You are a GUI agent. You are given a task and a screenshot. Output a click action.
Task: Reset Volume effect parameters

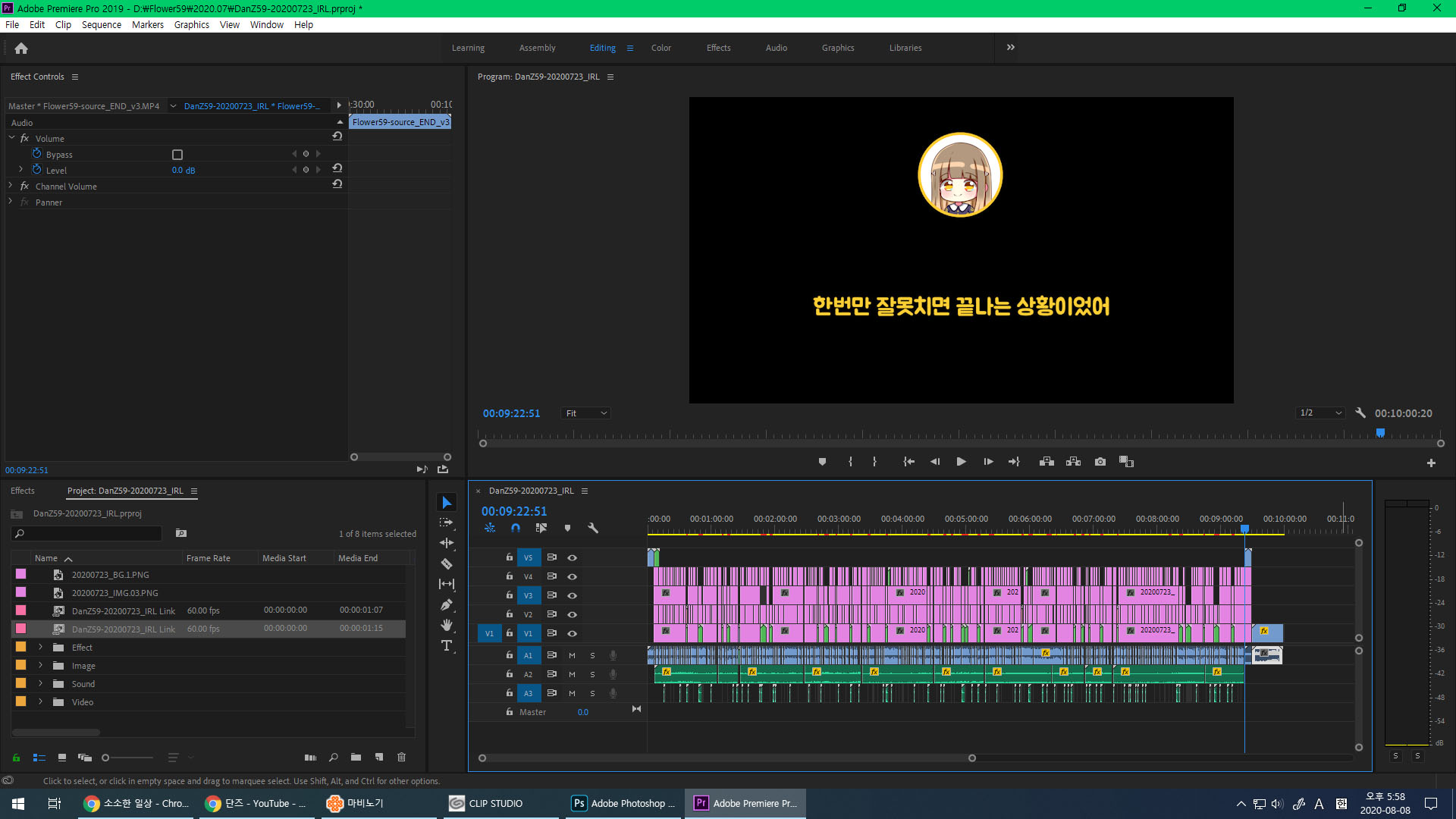(337, 136)
